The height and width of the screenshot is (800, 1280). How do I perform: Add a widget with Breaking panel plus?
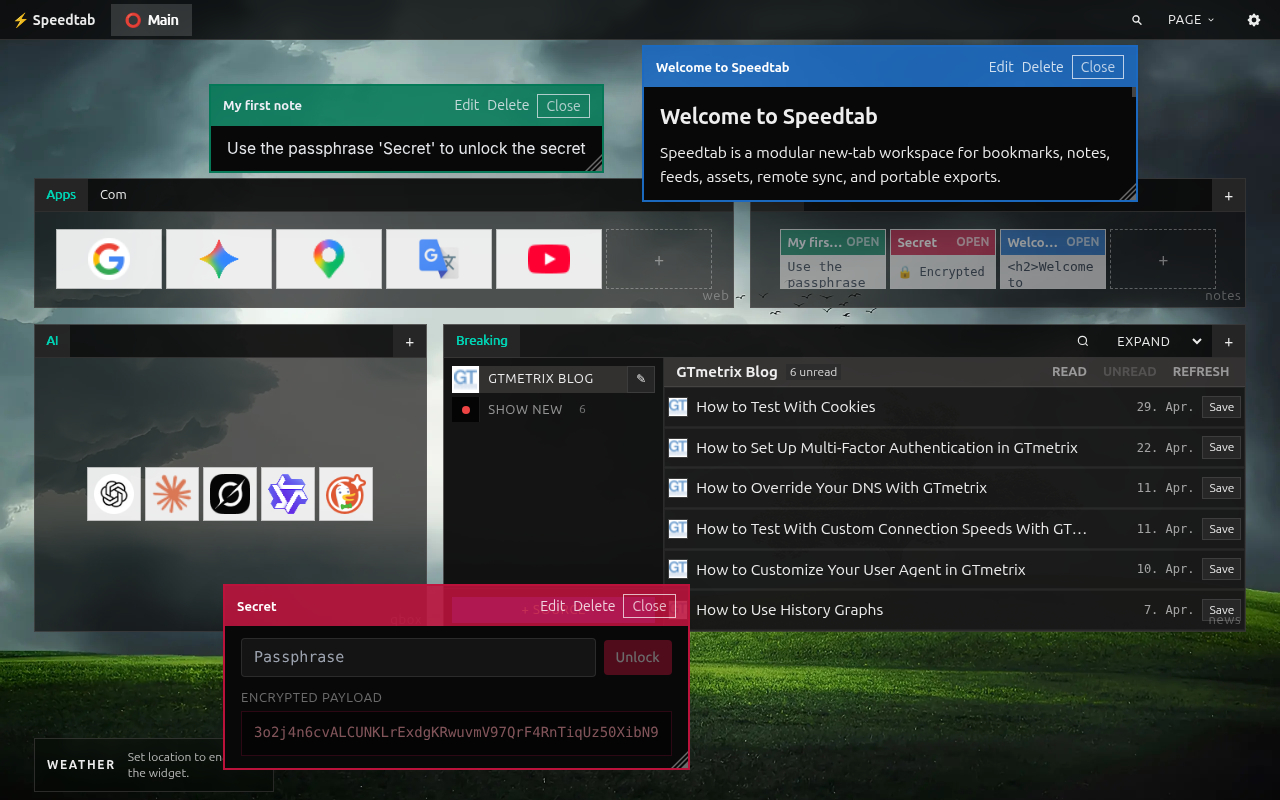click(x=1229, y=342)
